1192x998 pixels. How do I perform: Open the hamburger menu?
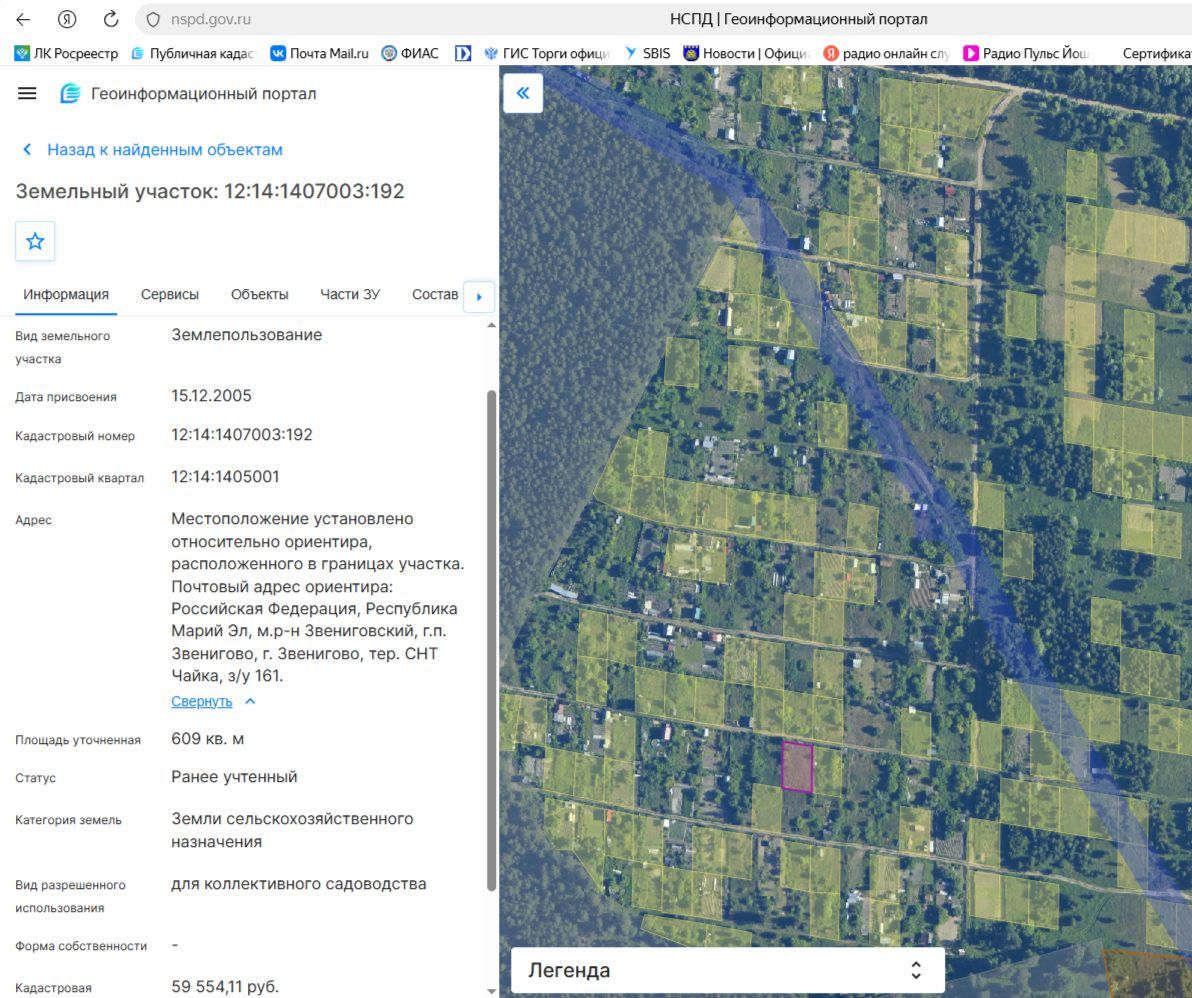click(x=27, y=93)
